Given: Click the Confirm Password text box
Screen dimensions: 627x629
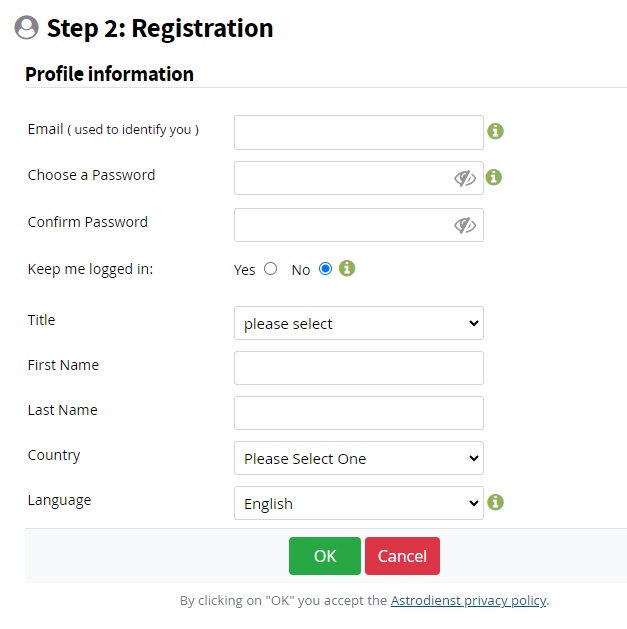Looking at the screenshot, I should (x=342, y=225).
